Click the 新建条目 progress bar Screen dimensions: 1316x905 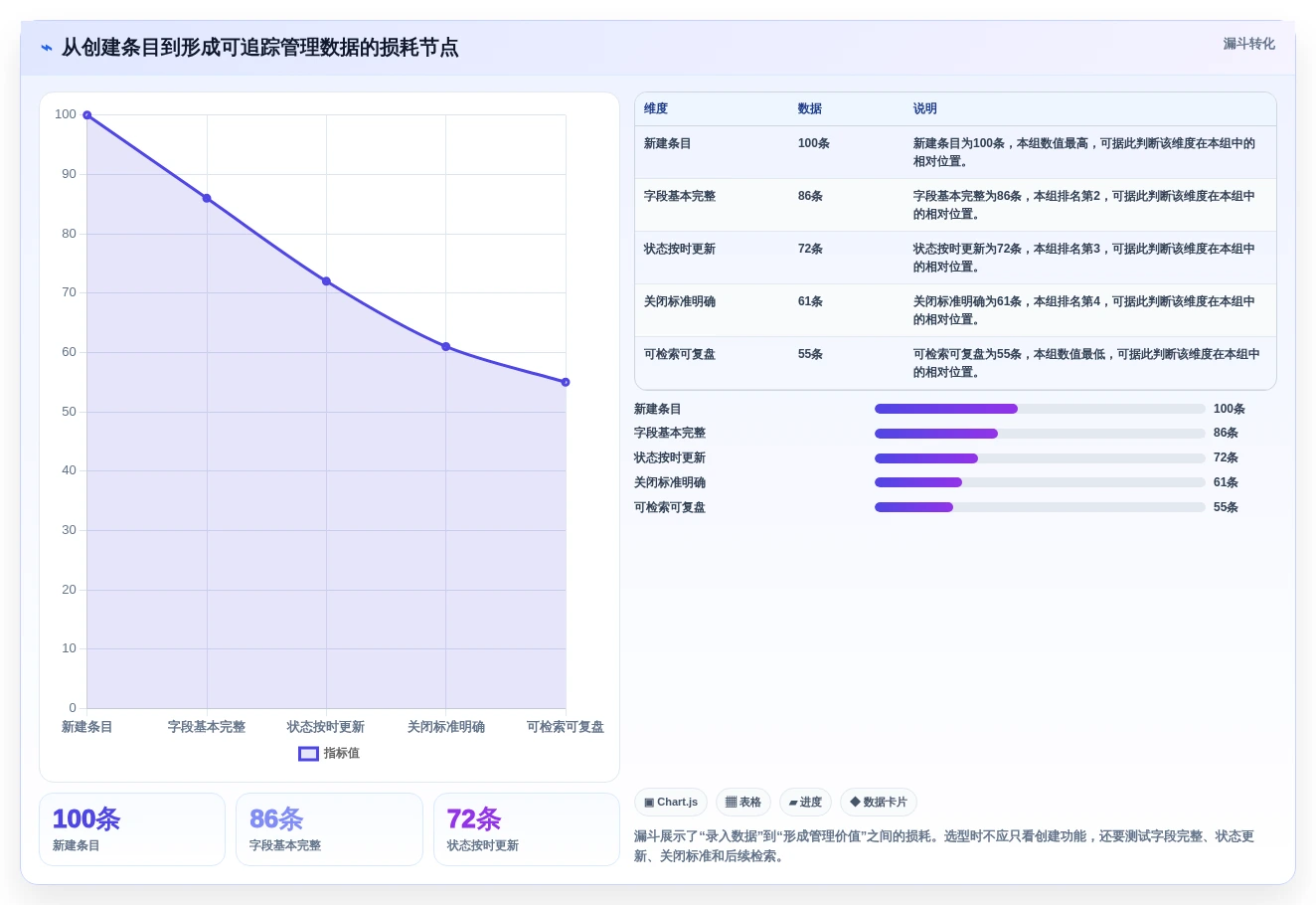1040,409
